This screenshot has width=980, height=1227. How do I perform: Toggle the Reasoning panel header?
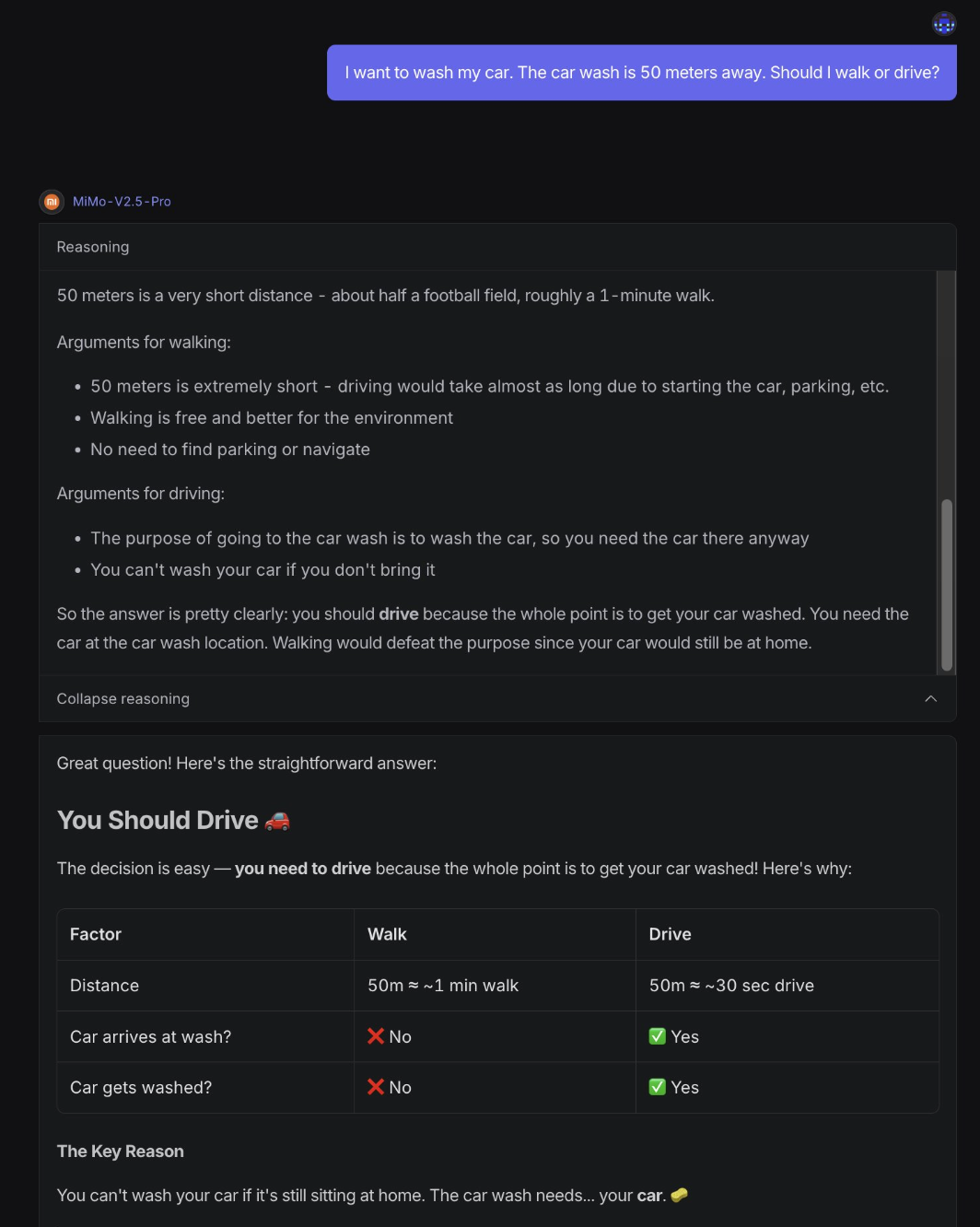[x=93, y=247]
